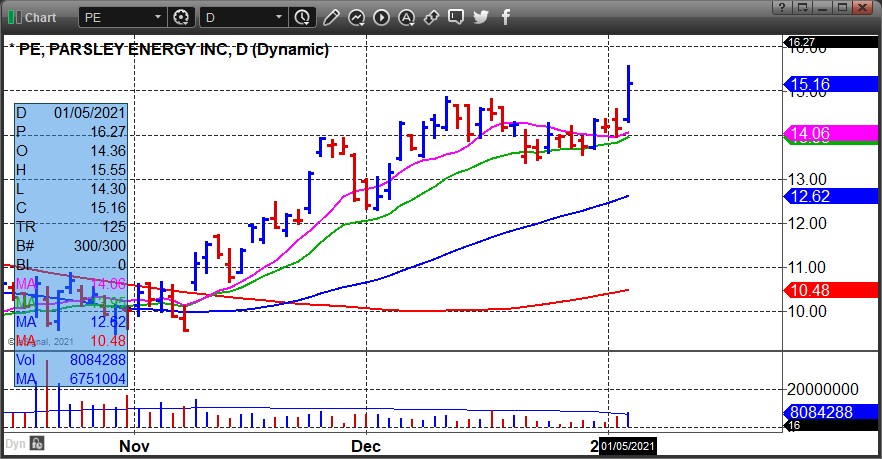Click the Dyn label at bottom left
The height and width of the screenshot is (459, 882).
click(x=15, y=443)
